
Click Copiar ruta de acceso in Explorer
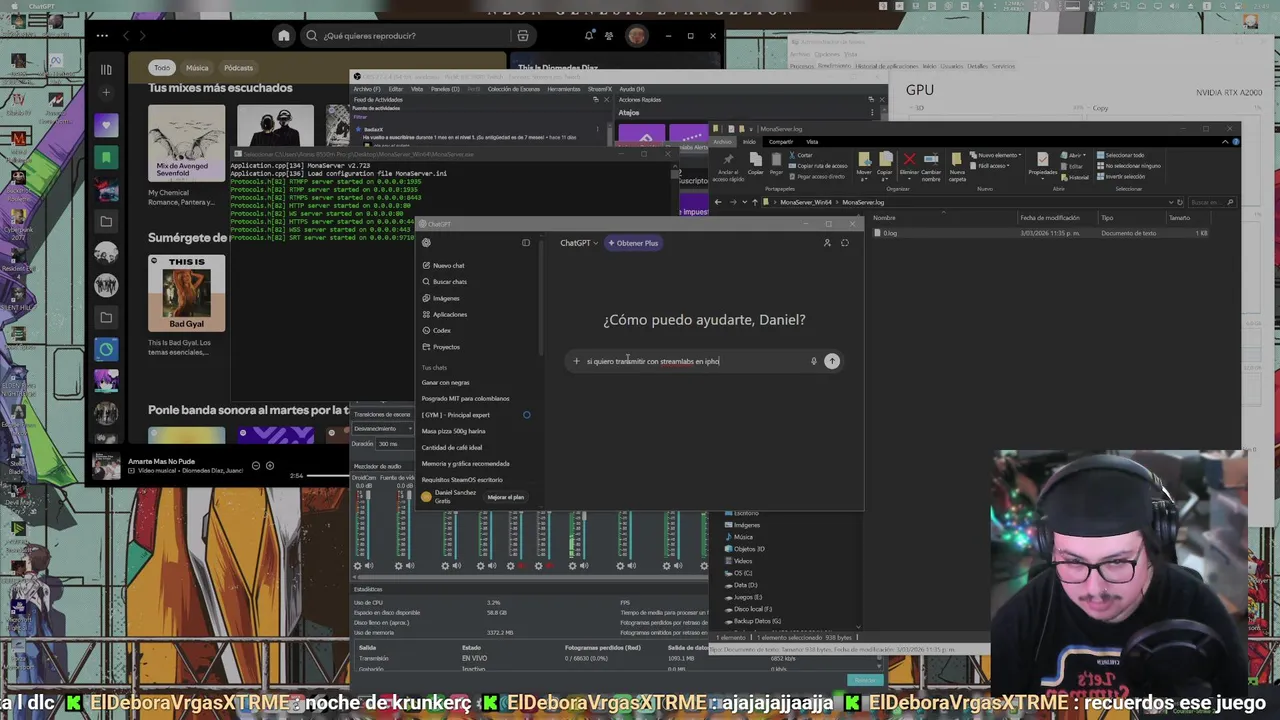[818, 166]
